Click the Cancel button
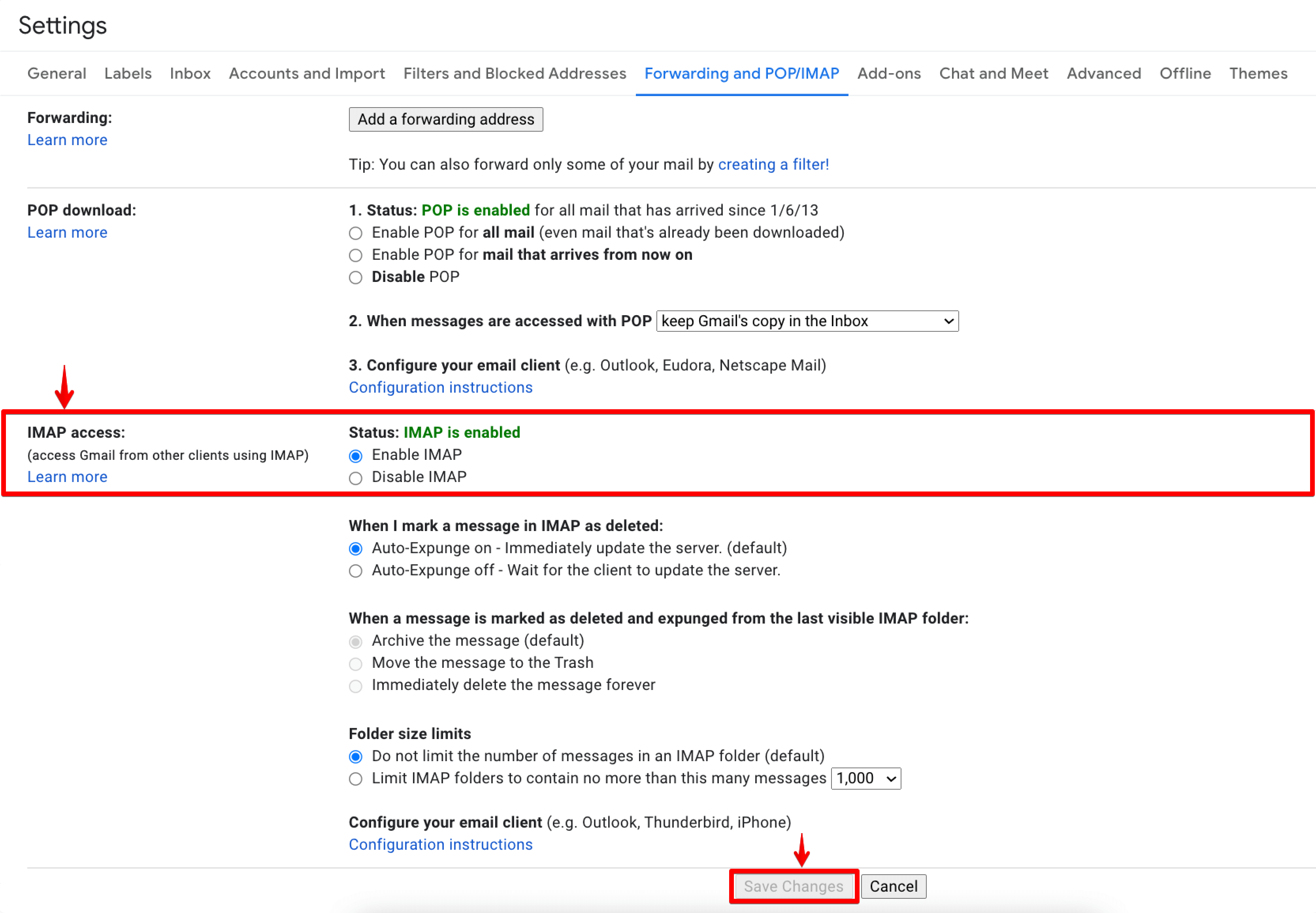This screenshot has height=913, width=1316. (x=894, y=886)
